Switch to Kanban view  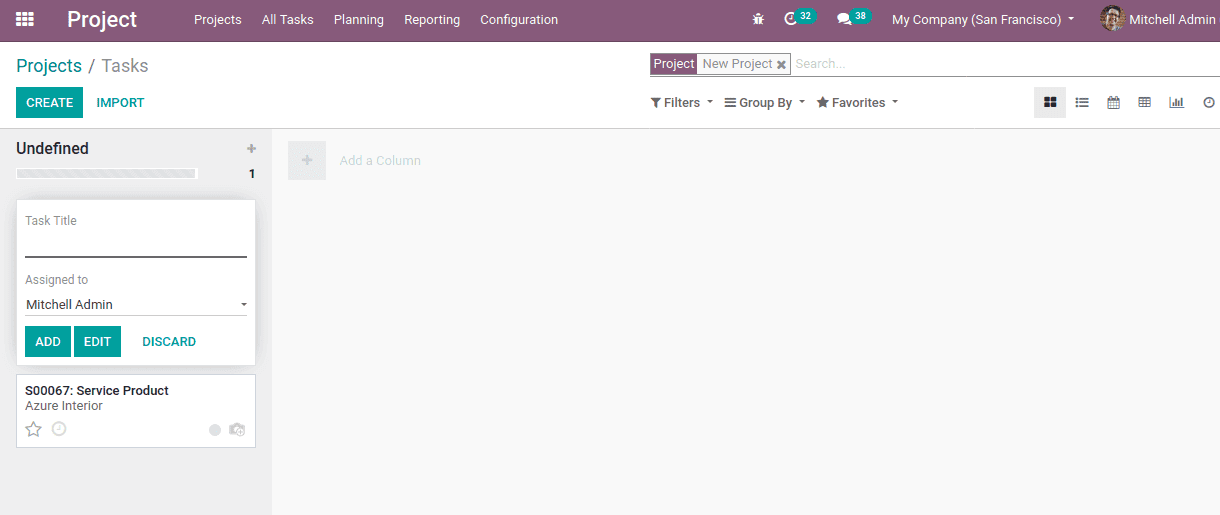point(1050,102)
